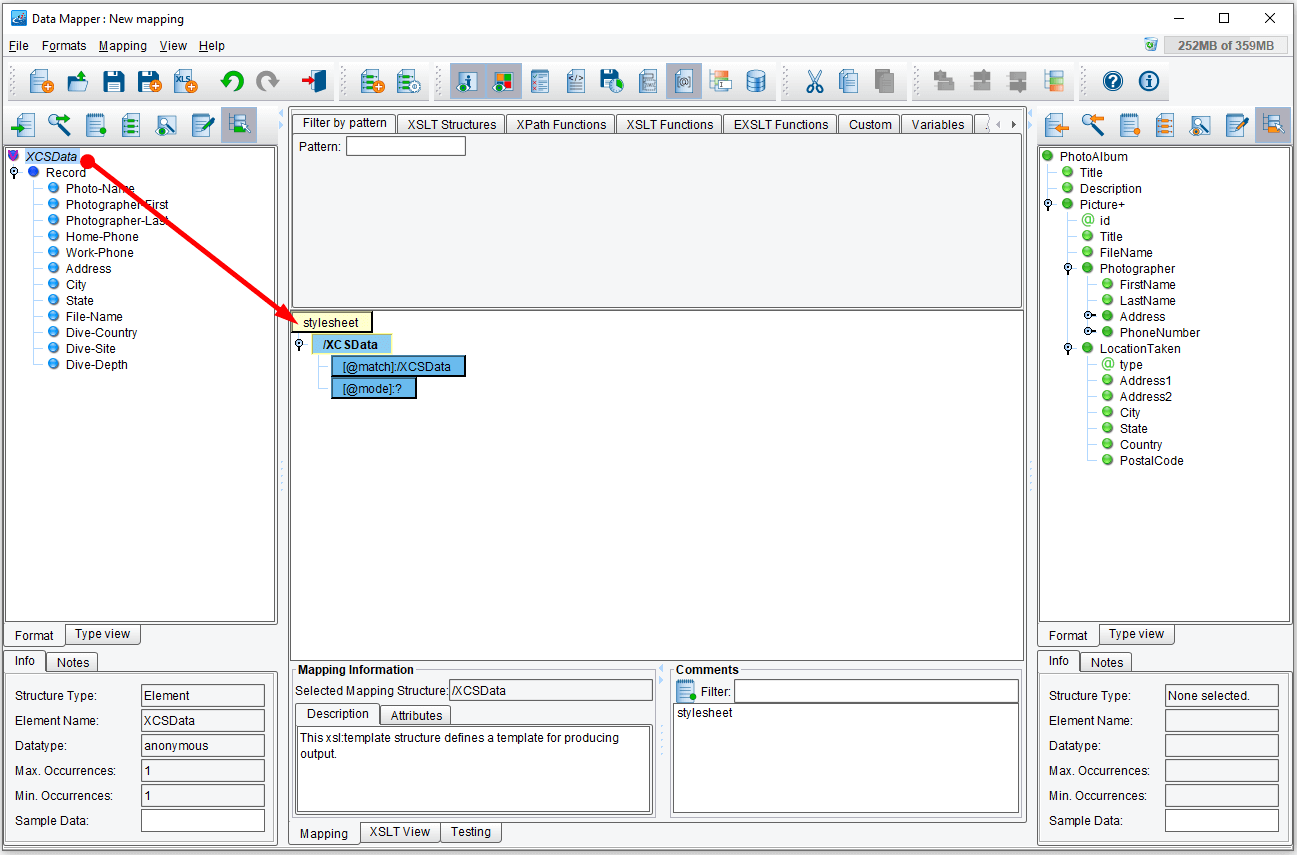Image resolution: width=1297 pixels, height=855 pixels.
Task: Select the [@match]:/XCSData mapping box
Action: point(398,366)
